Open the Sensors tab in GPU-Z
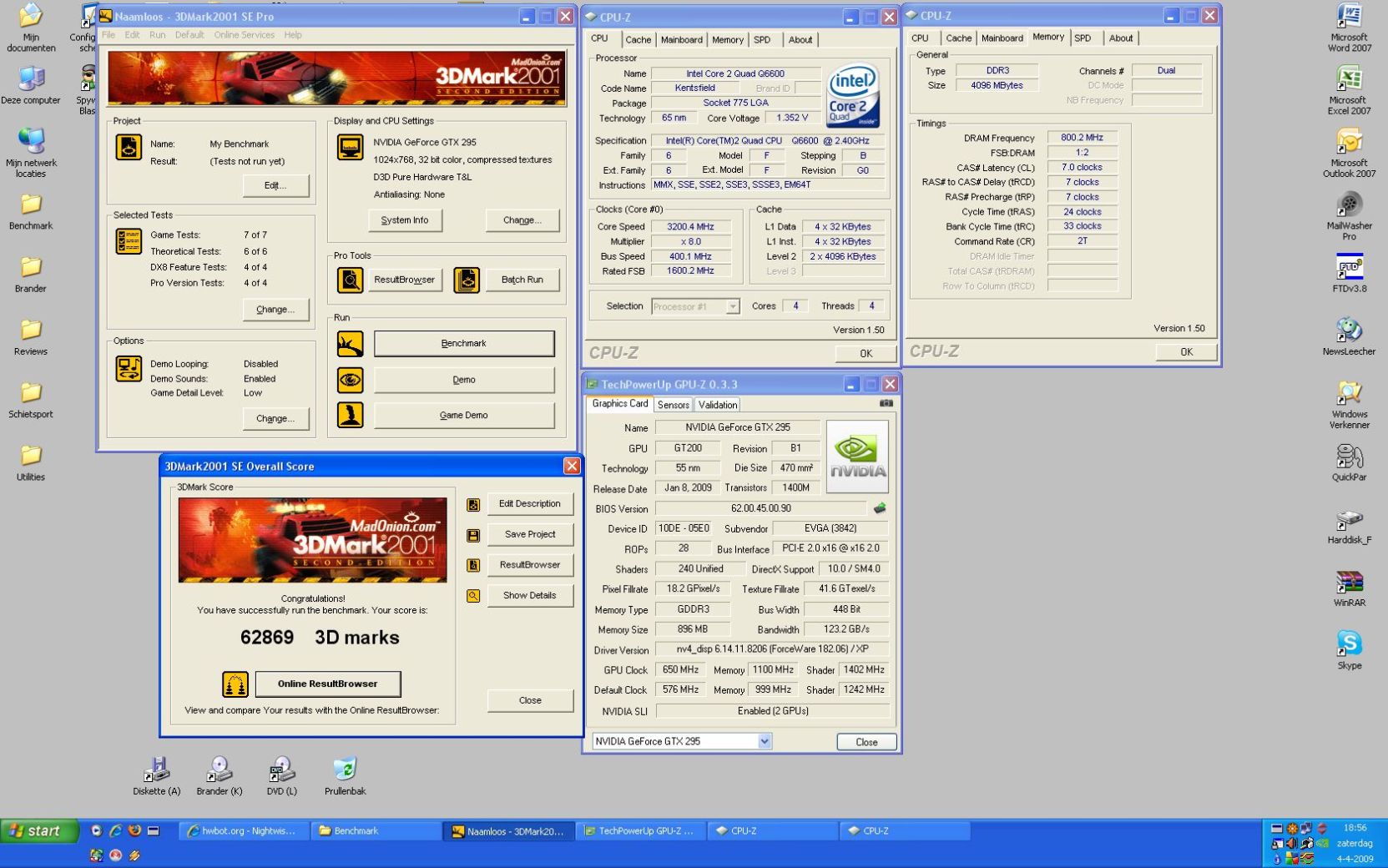Viewport: 1388px width, 868px height. pos(673,405)
